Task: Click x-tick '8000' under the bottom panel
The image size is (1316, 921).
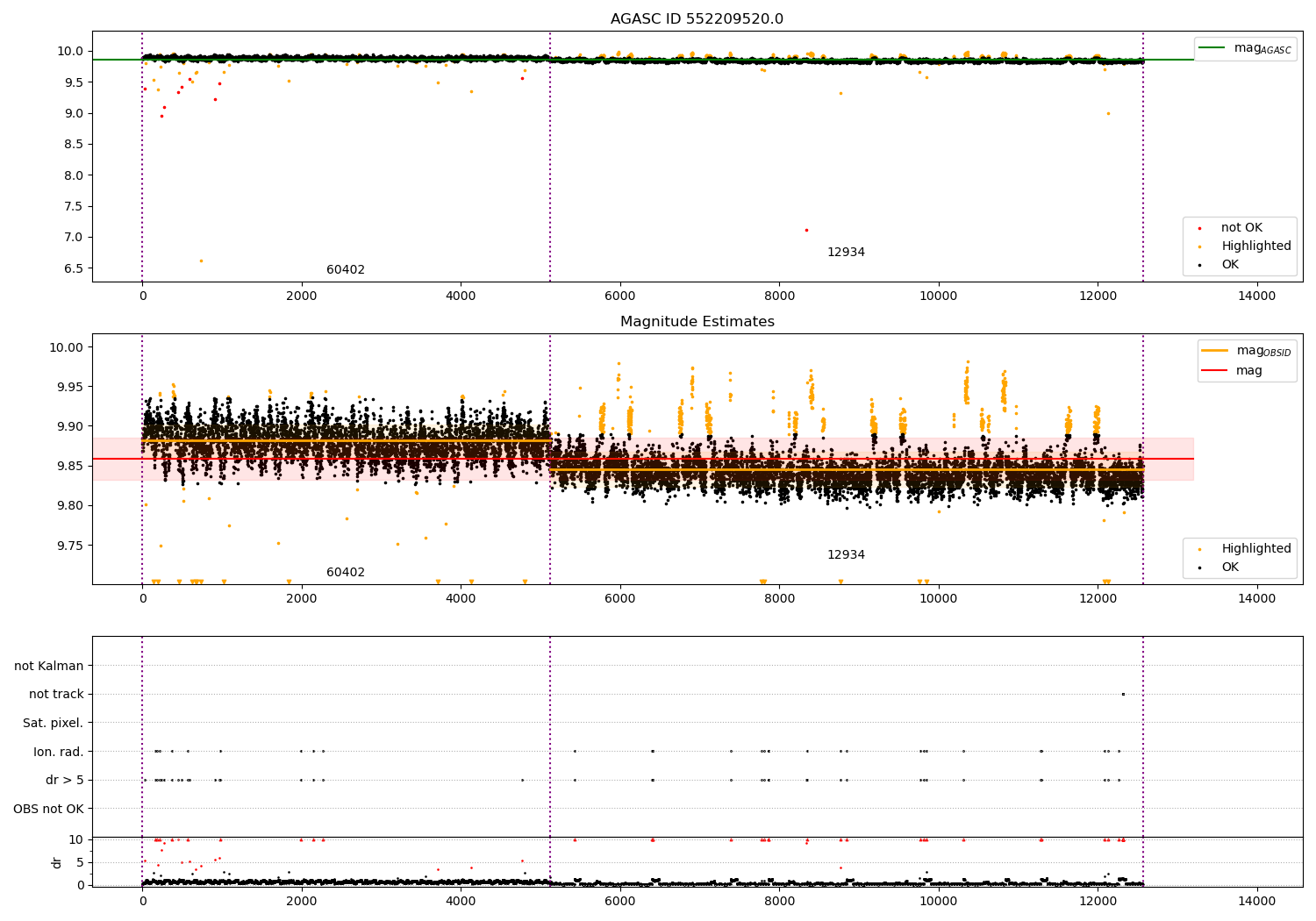Action: [x=779, y=902]
